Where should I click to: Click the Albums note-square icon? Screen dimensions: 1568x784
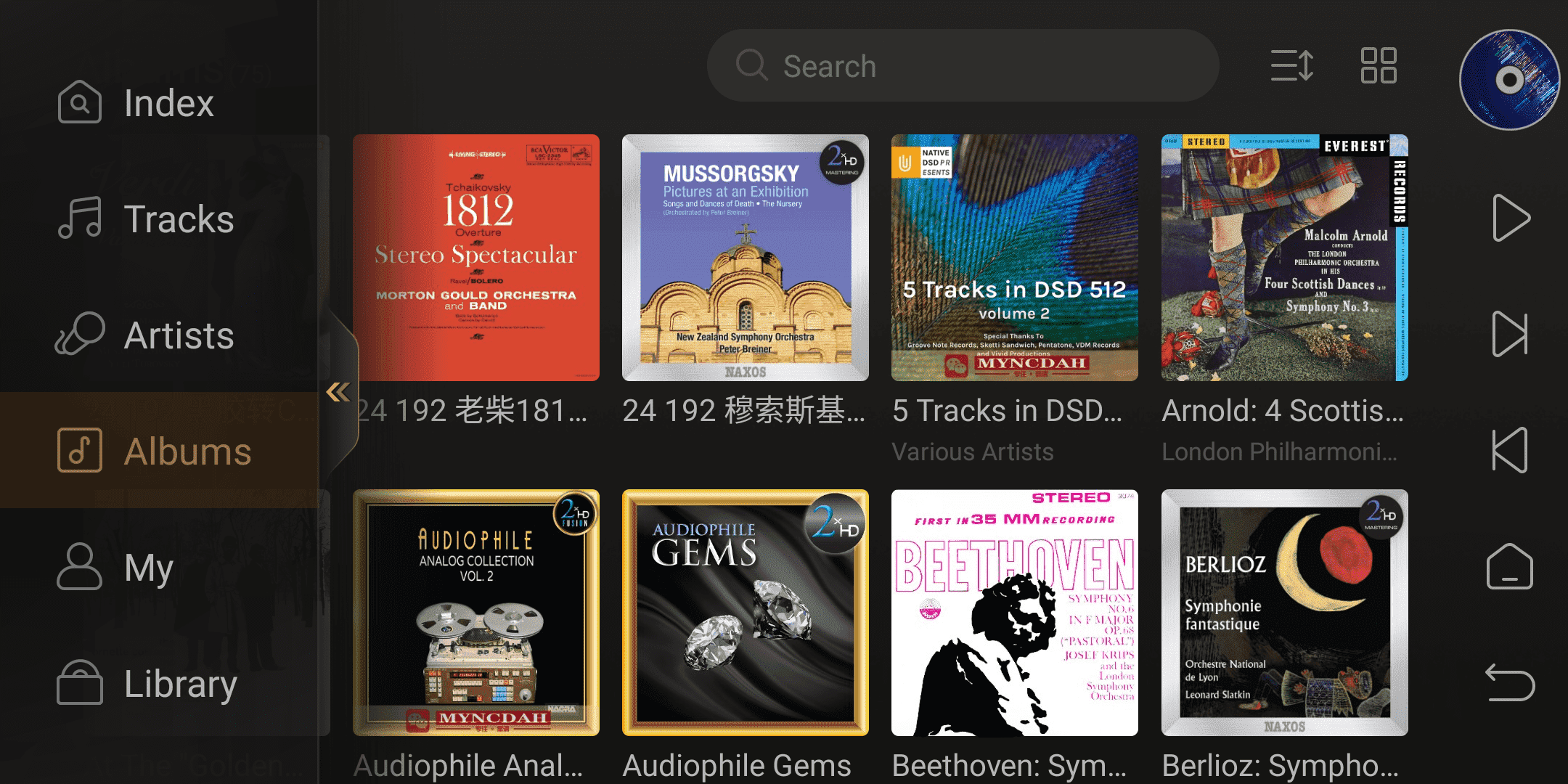click(x=80, y=451)
